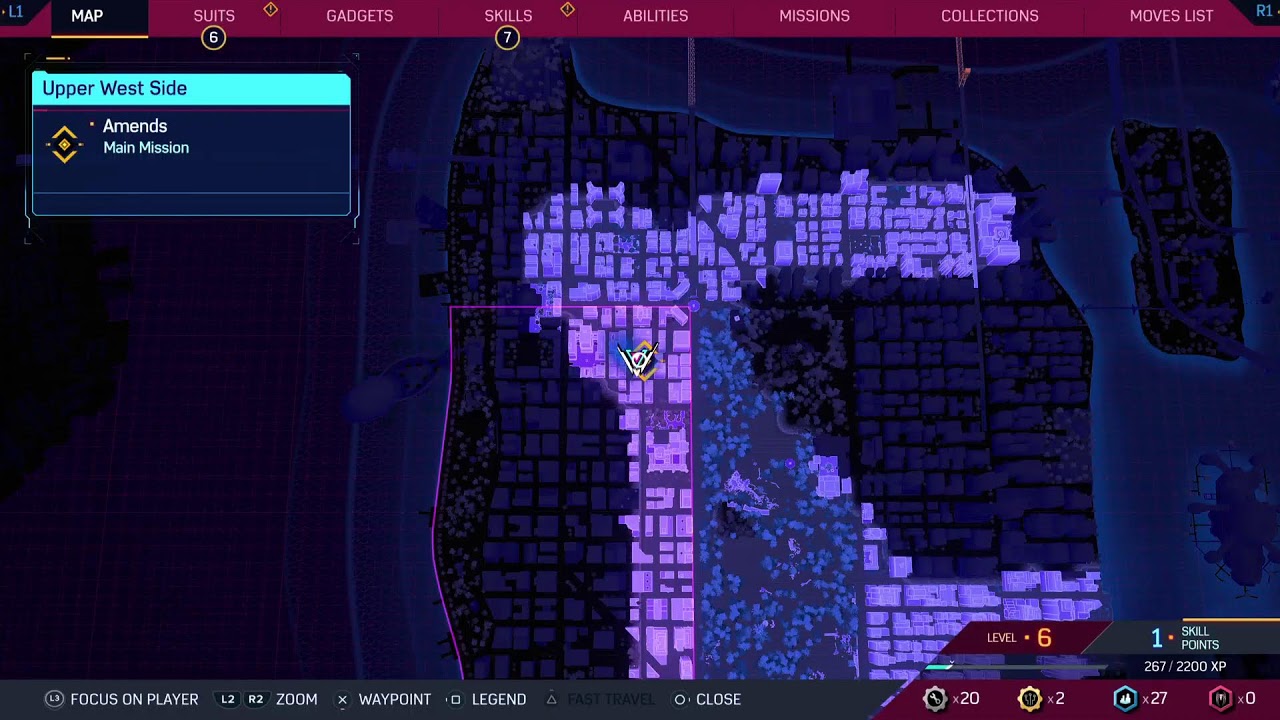
Task: Click the diamond alert icon beside Skills
Action: 567,10
